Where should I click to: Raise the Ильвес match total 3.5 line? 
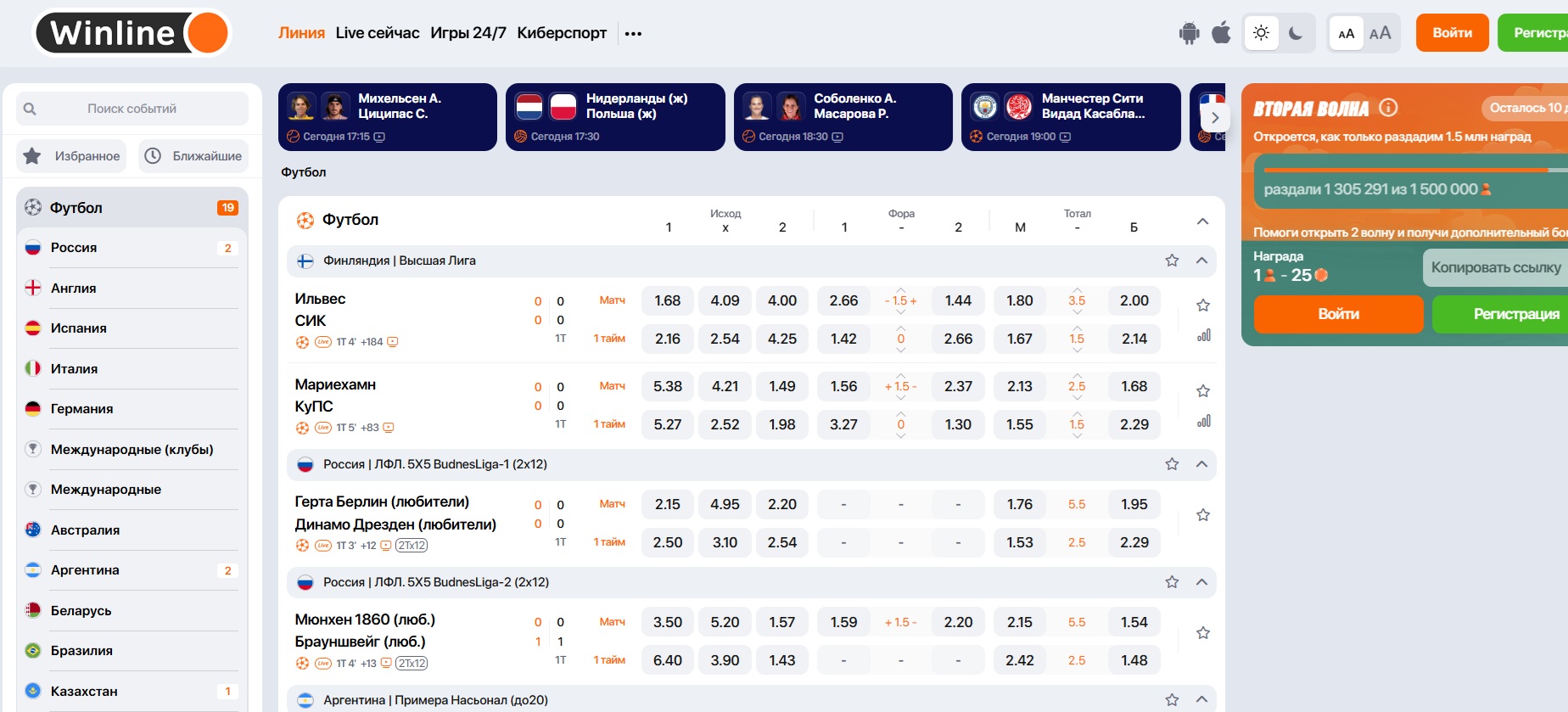pos(1077,289)
